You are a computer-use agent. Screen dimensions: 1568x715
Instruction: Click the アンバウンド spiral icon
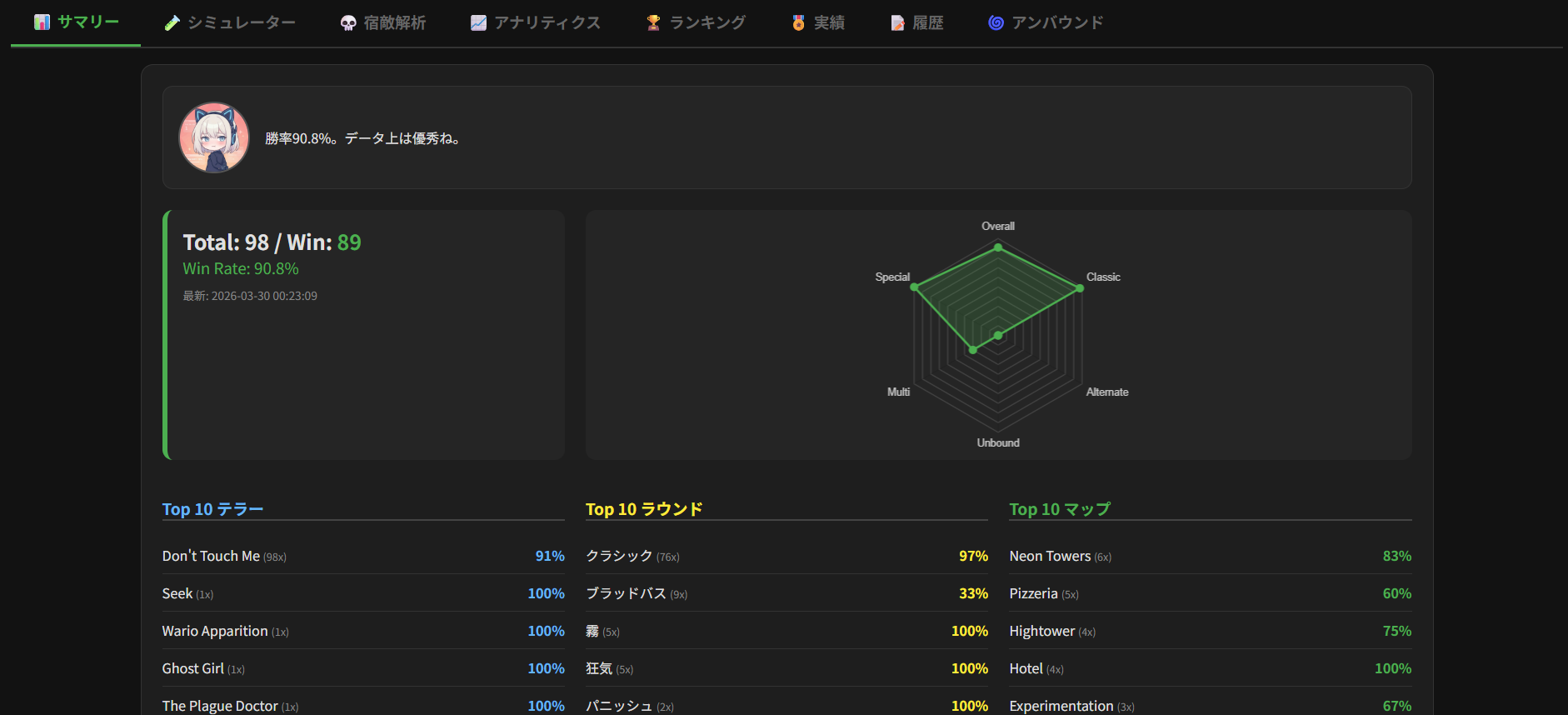pos(996,23)
